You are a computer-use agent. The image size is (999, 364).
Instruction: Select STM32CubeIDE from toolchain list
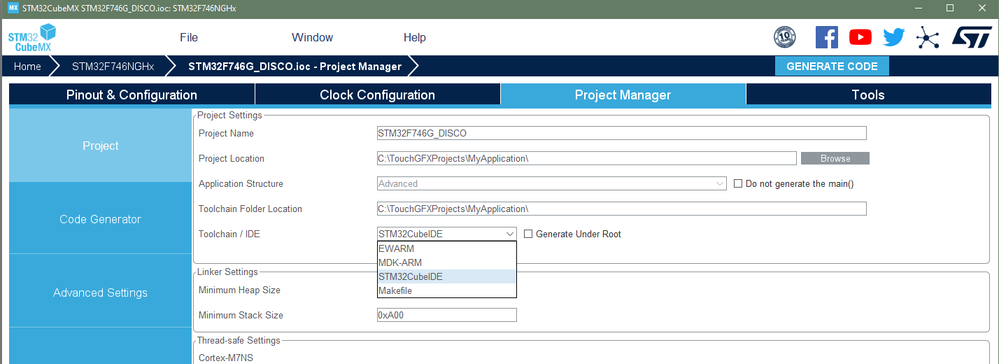tap(447, 277)
